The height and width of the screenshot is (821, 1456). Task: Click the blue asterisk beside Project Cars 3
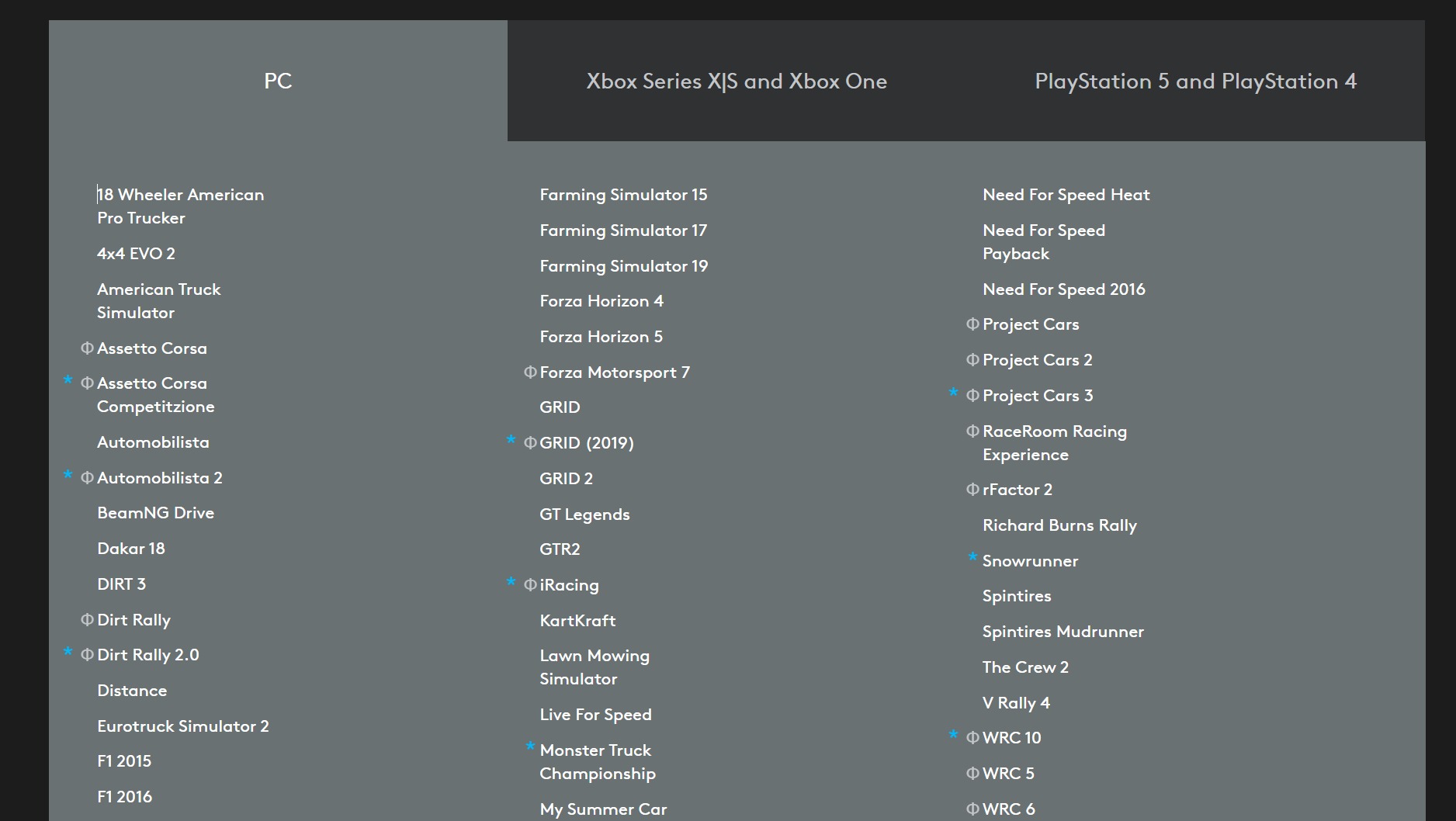tap(953, 393)
